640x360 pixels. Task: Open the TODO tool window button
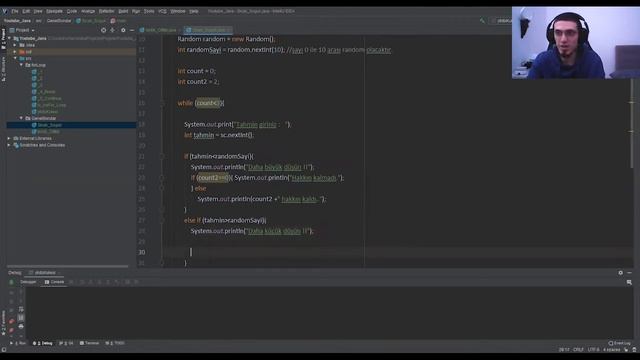point(115,343)
